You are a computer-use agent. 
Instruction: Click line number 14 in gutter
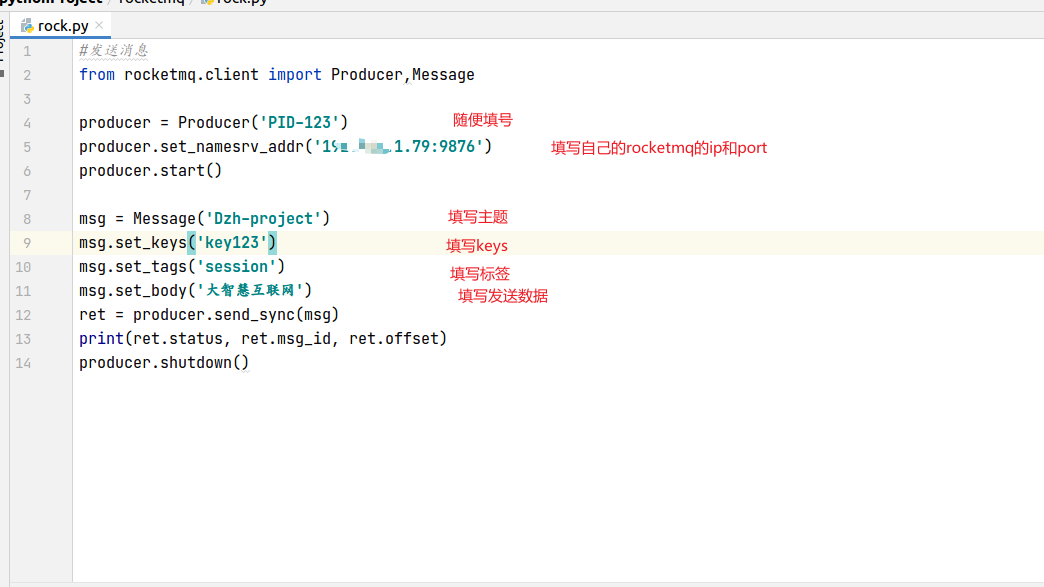point(23,363)
